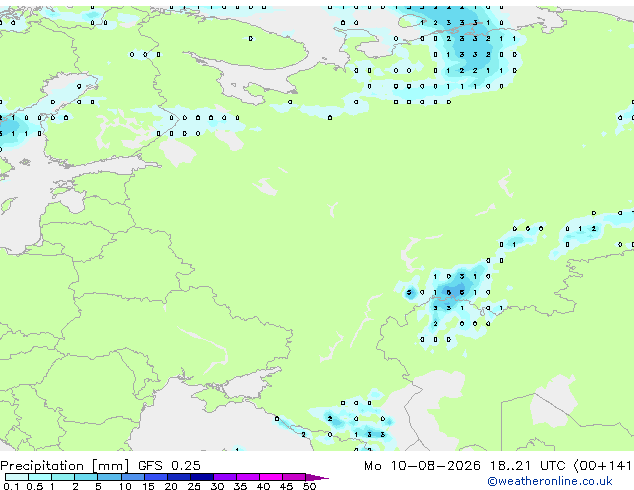Click the 2–5 mm legend color swatch
This screenshot has width=634, height=490.
86,477
